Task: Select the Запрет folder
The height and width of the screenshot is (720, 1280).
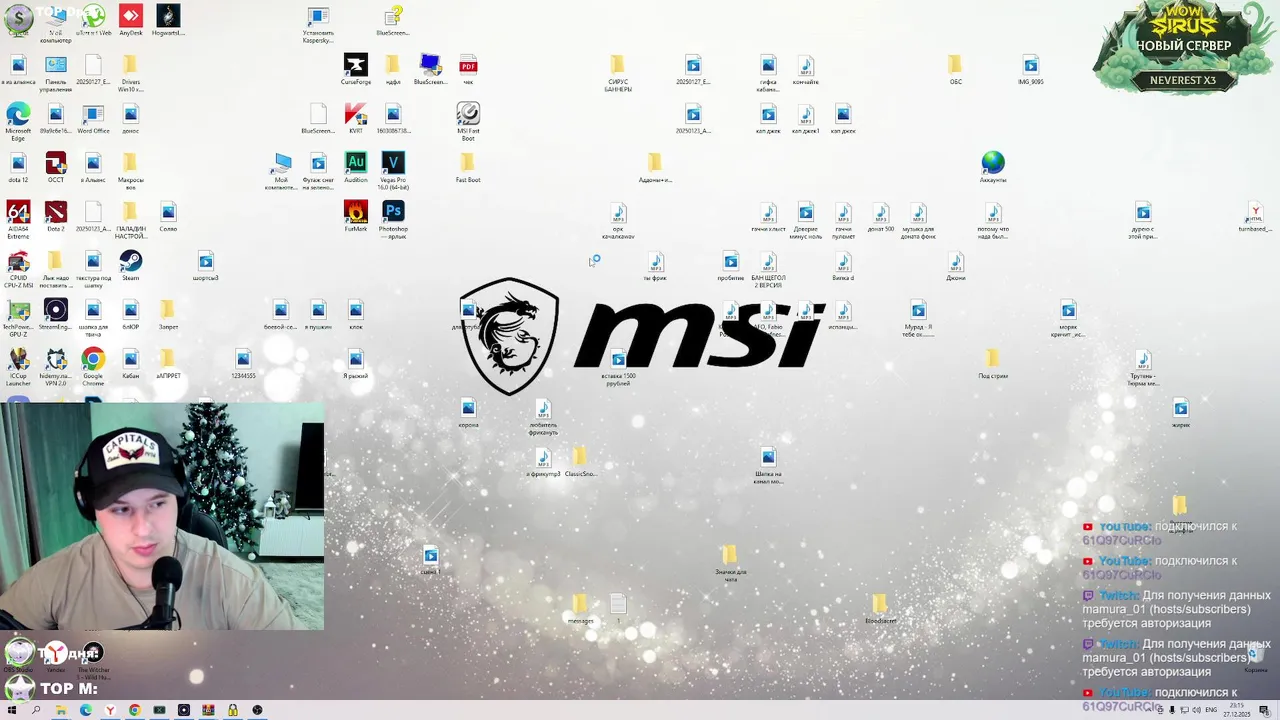Action: pos(168,314)
